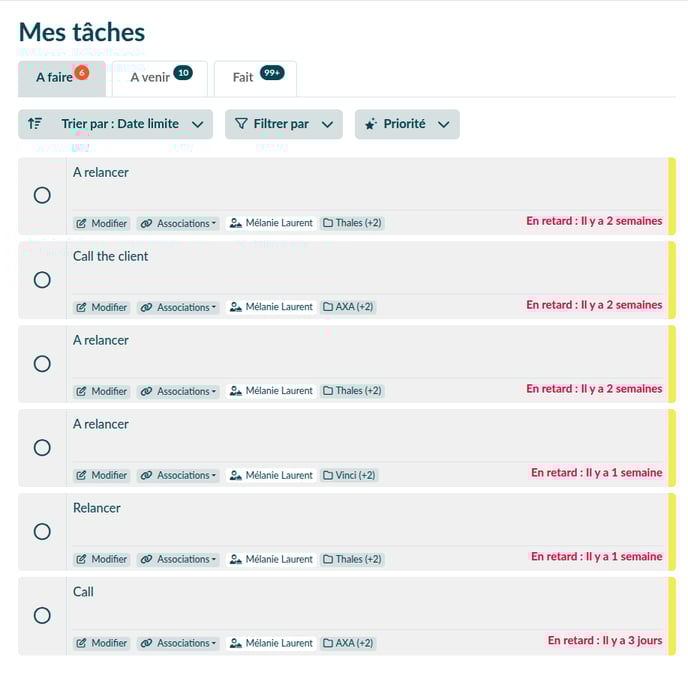Screen dimensions: 688x678
Task: Check the Call the client task circle
Action: tap(42, 280)
